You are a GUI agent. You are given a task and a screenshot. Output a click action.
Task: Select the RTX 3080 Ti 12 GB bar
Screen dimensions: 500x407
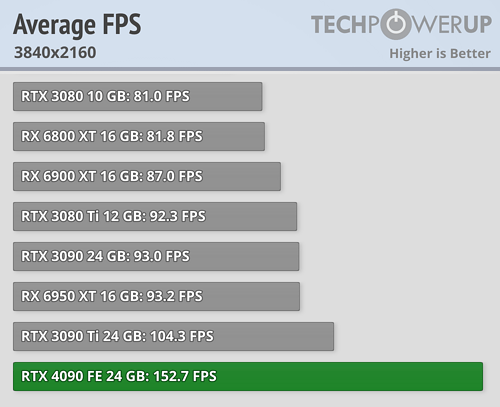pyautogui.click(x=155, y=216)
